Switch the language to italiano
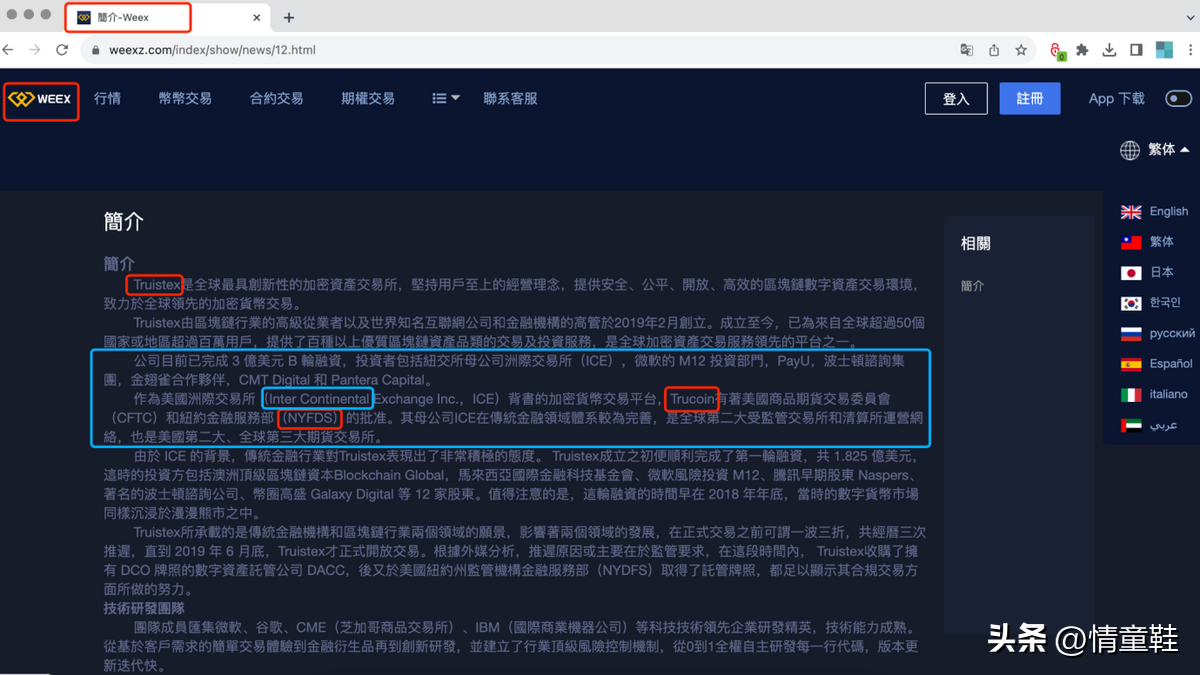This screenshot has width=1200, height=675. click(x=1169, y=395)
